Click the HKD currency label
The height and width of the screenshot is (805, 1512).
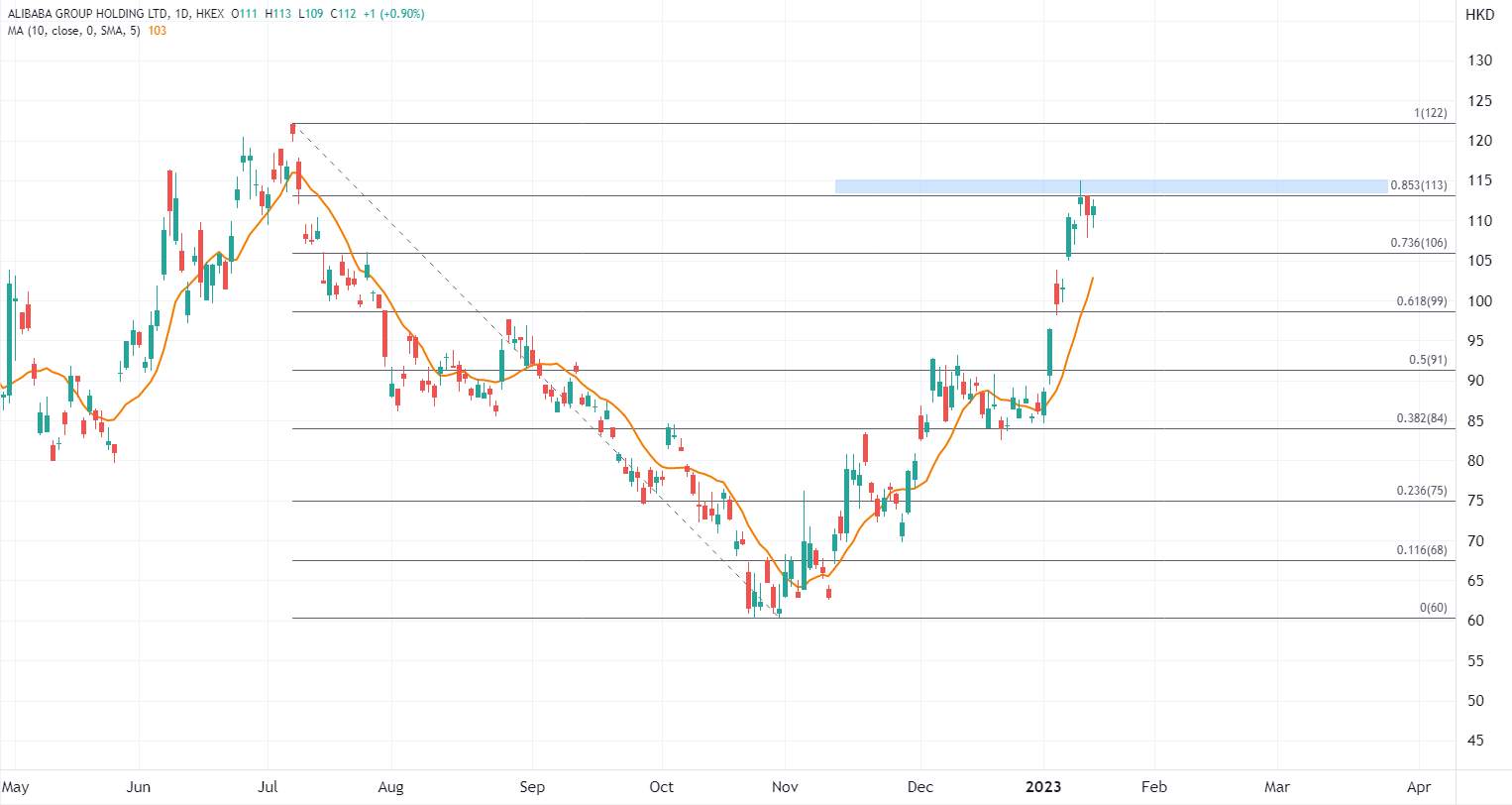coord(1479,15)
